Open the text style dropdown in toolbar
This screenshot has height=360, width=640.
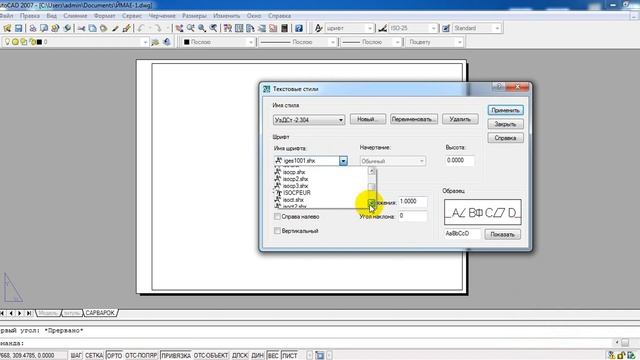[x=370, y=28]
